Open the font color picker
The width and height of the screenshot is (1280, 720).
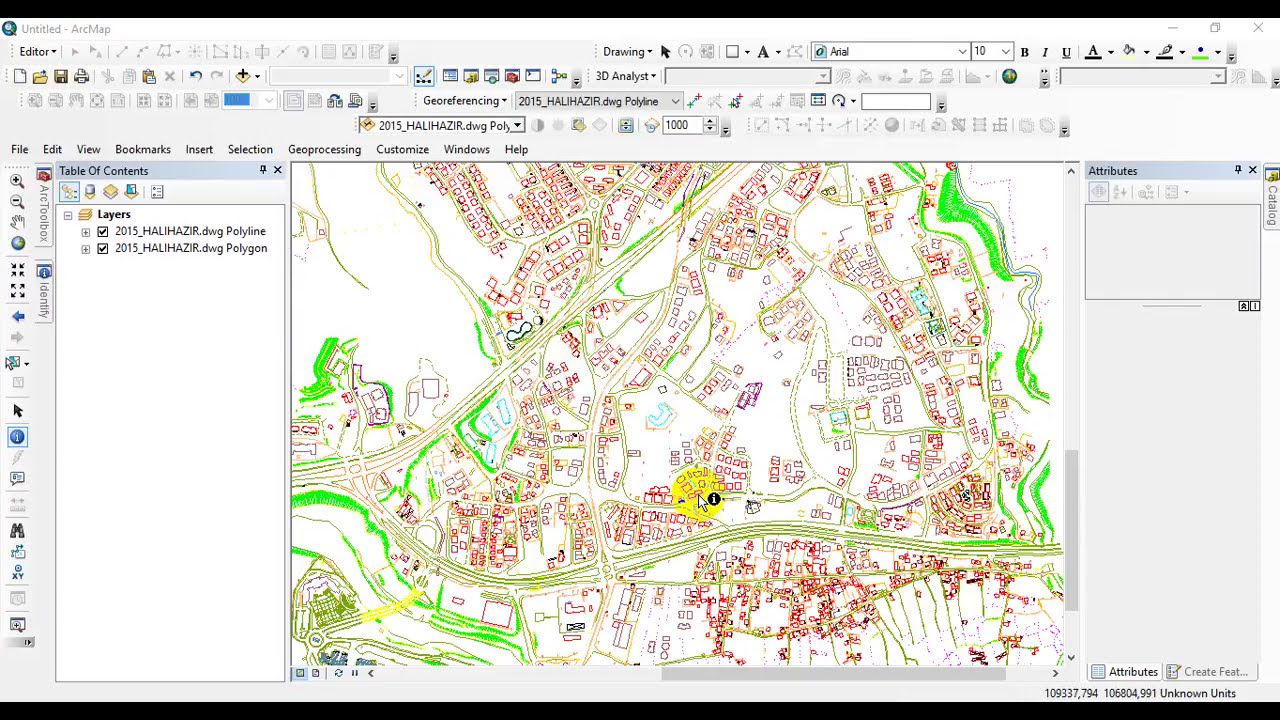(x=1093, y=52)
